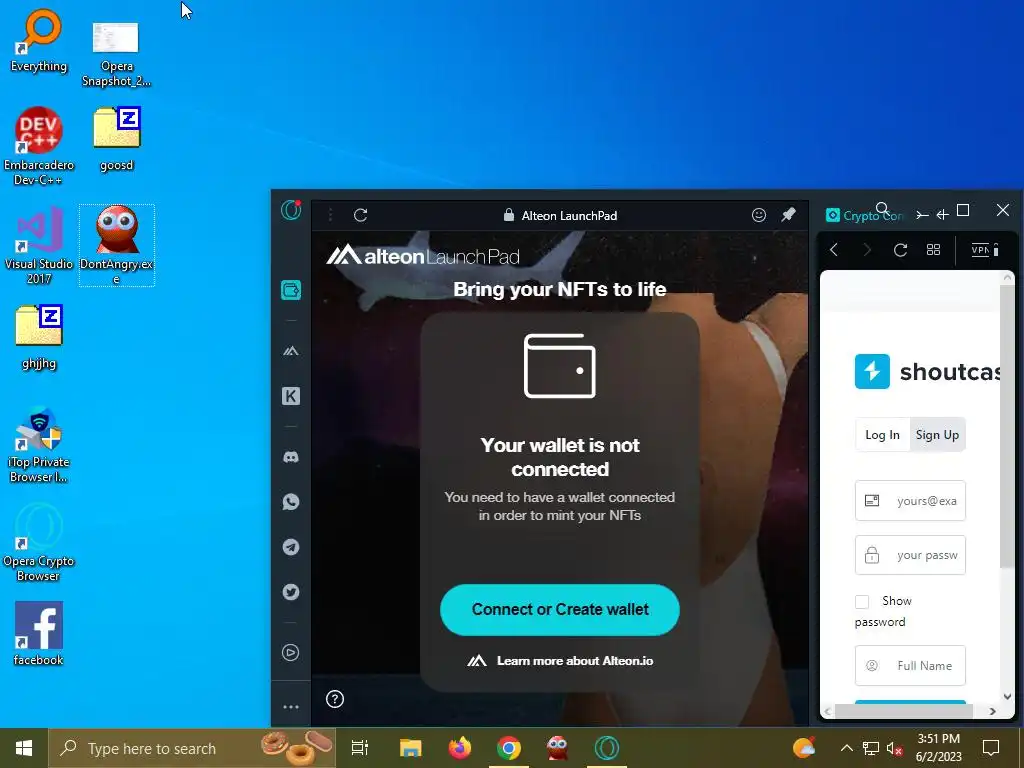Go forward in the Crypto browser
Viewport: 1024px width, 768px height.
coord(867,249)
